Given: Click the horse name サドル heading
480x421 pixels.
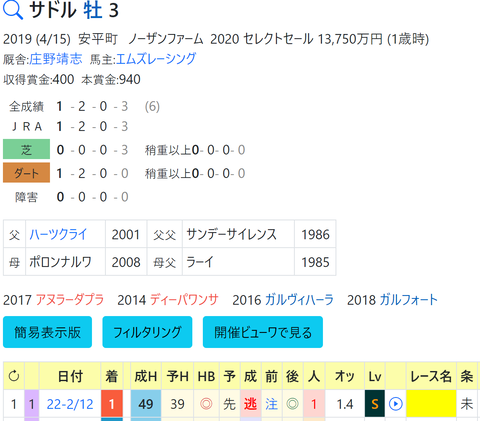Looking at the screenshot, I should coord(53,10).
